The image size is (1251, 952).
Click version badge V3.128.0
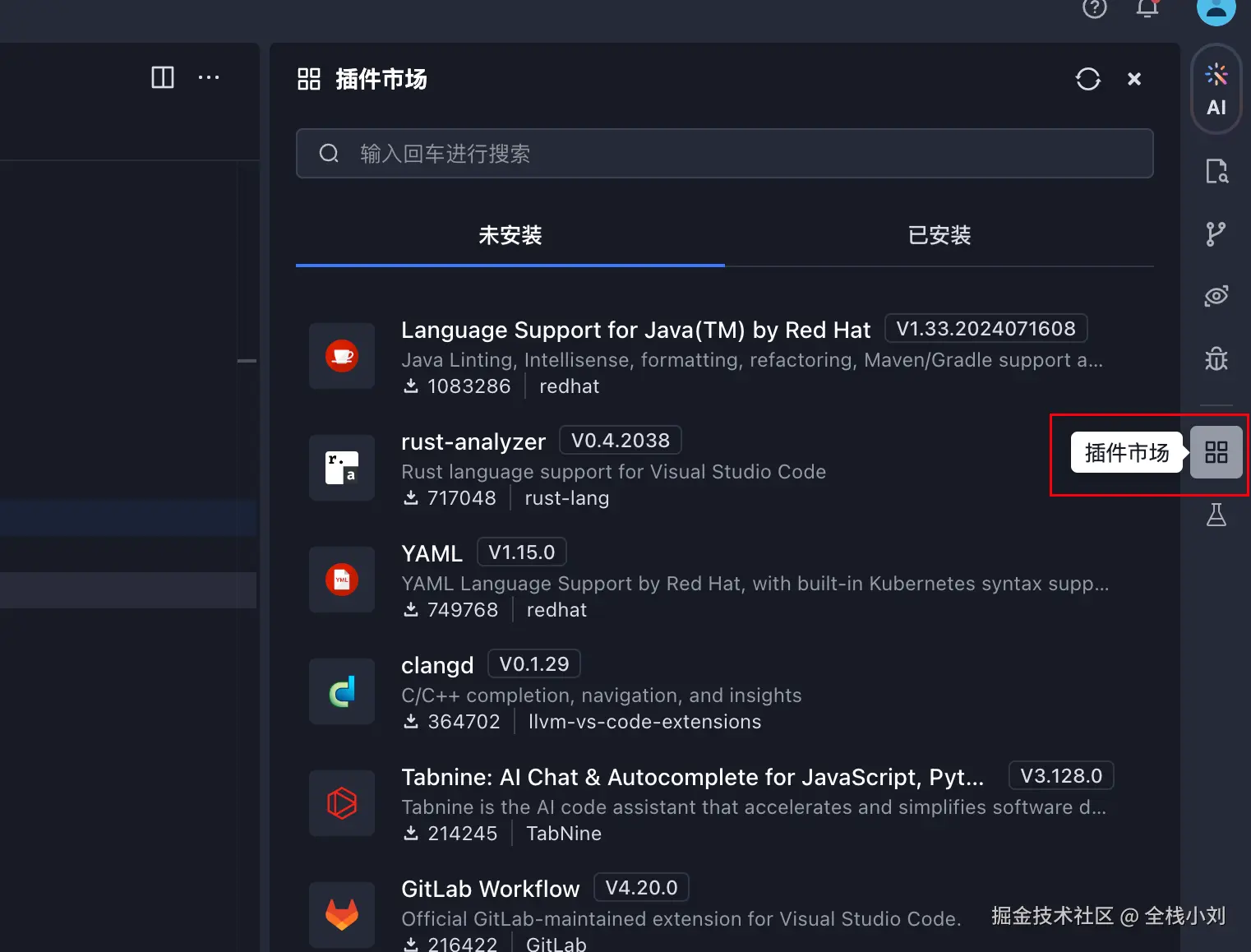point(1061,776)
